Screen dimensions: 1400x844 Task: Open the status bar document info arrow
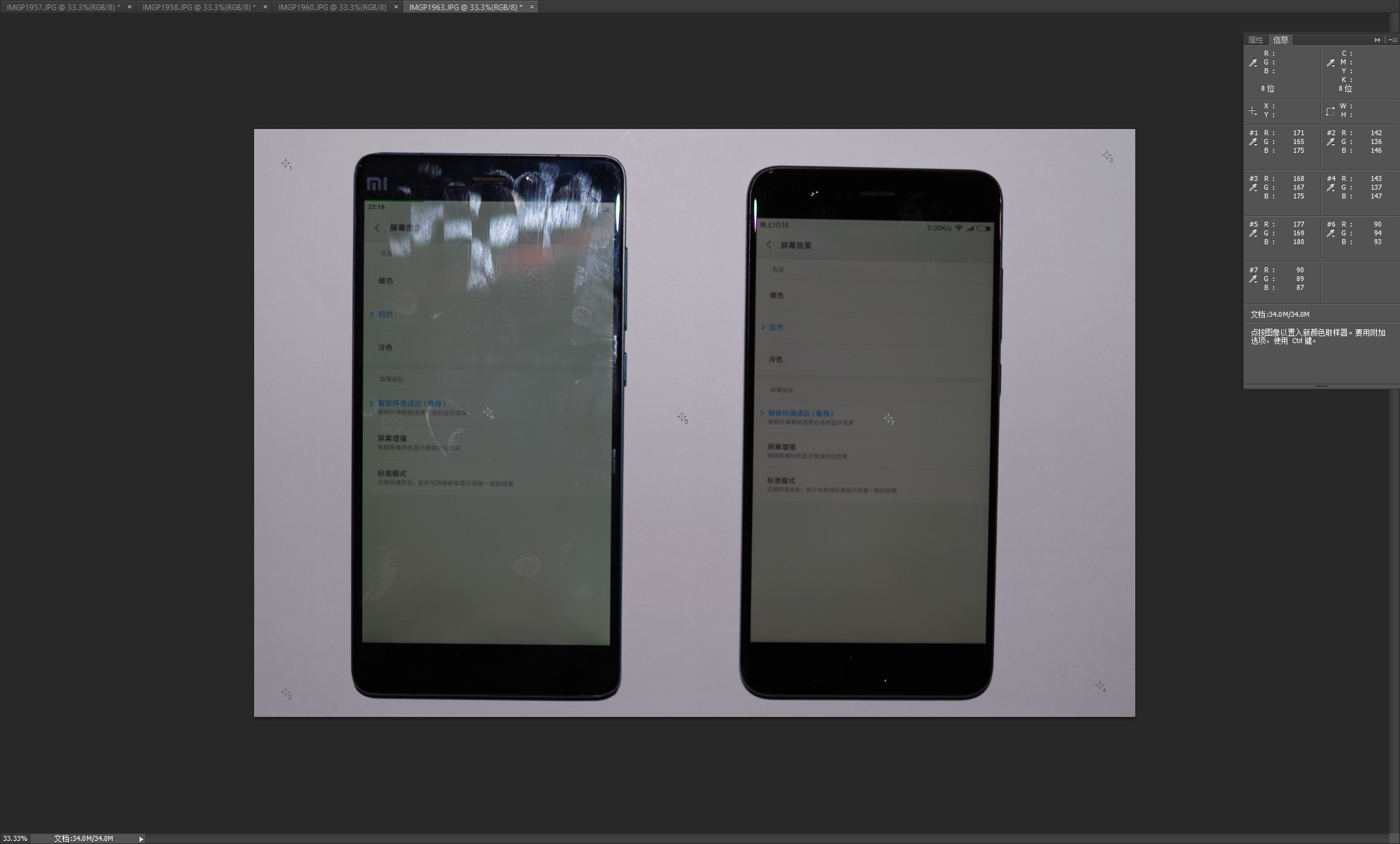click(141, 839)
